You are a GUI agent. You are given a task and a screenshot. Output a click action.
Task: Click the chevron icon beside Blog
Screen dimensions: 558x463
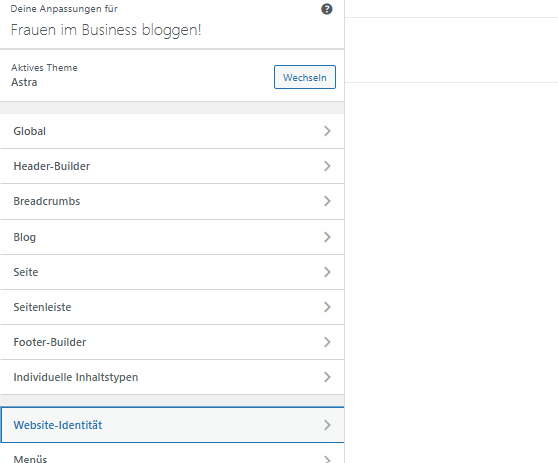coord(327,237)
